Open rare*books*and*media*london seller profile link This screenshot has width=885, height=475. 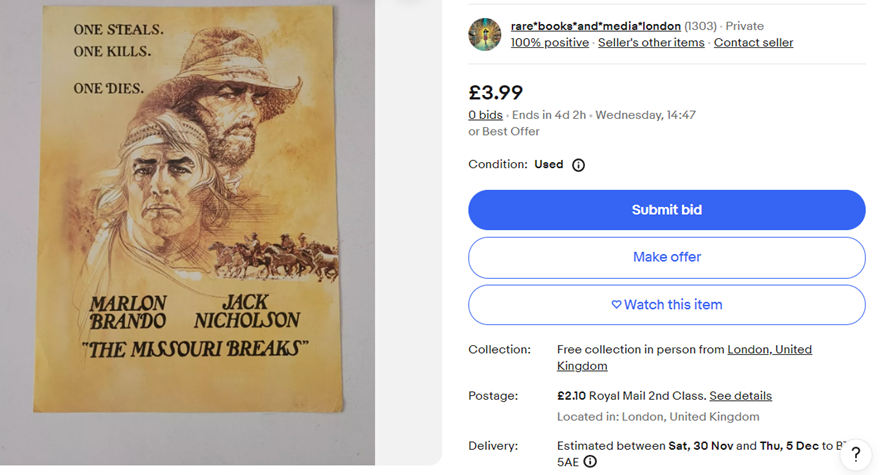pyautogui.click(x=595, y=26)
